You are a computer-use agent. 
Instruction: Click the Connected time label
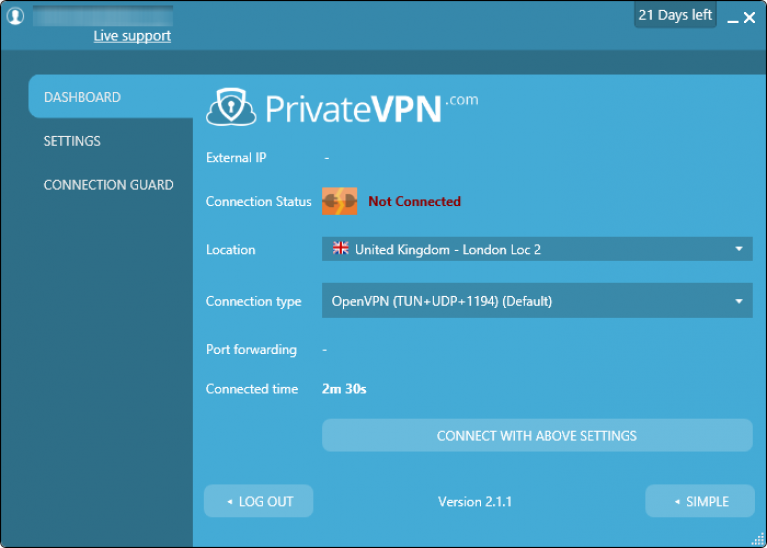point(252,389)
